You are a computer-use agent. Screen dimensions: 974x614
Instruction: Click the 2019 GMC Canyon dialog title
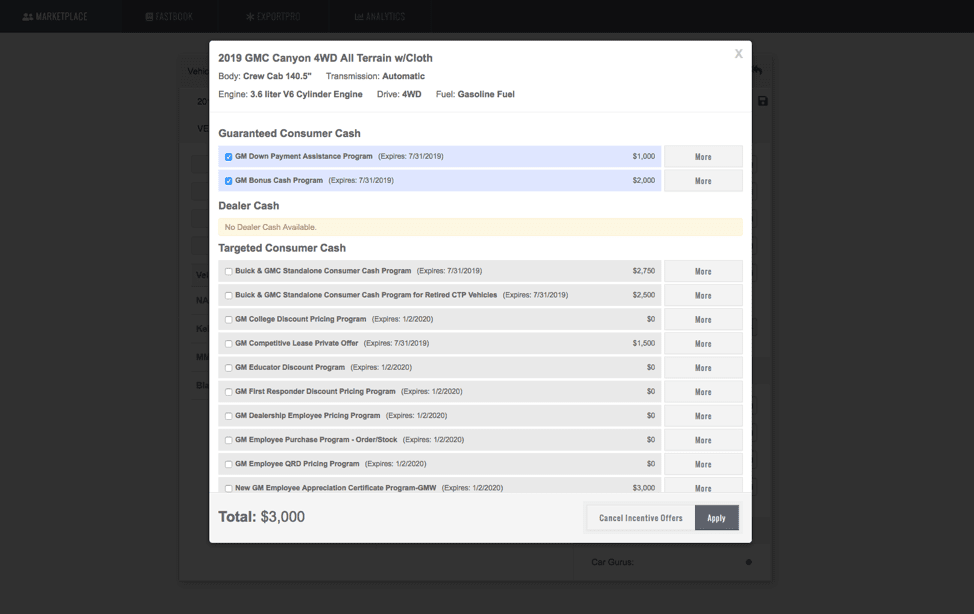[325, 58]
